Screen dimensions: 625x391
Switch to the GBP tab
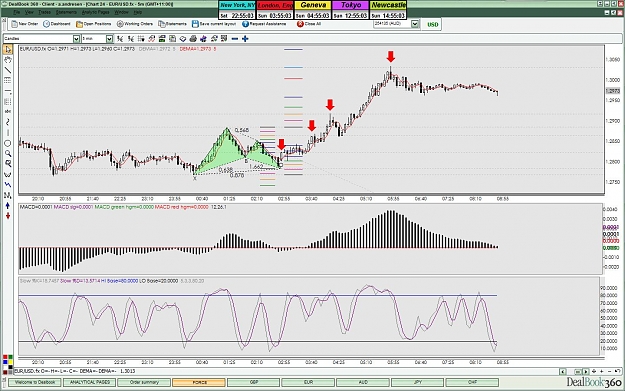(254, 382)
